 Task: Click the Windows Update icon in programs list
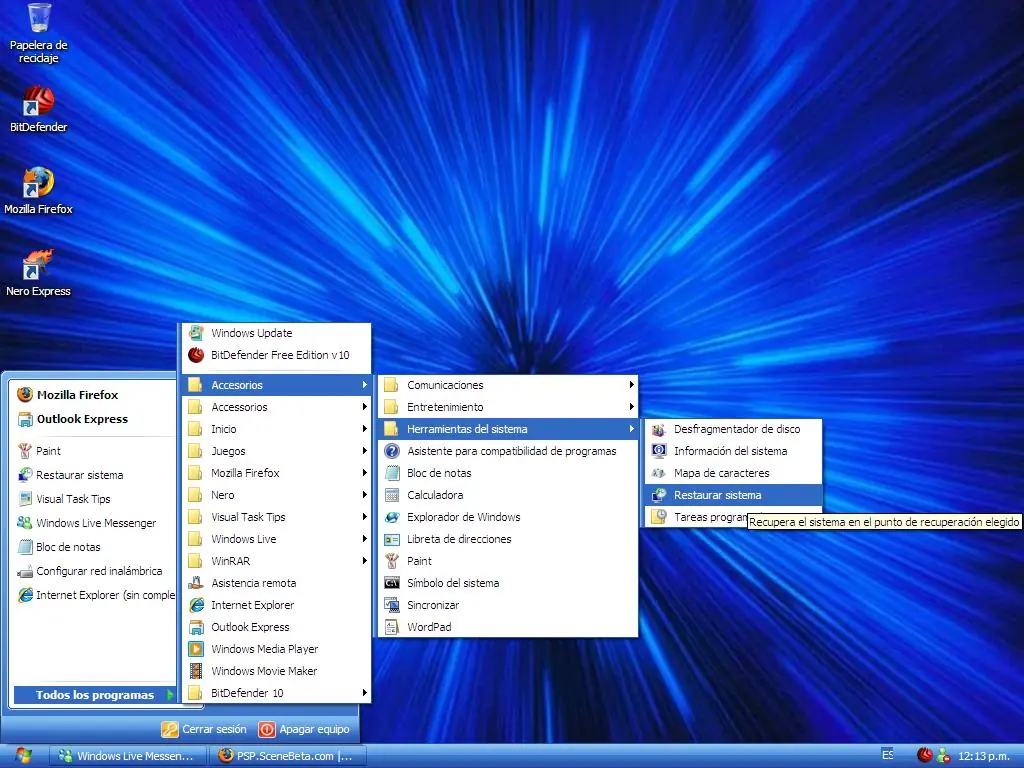[196, 333]
